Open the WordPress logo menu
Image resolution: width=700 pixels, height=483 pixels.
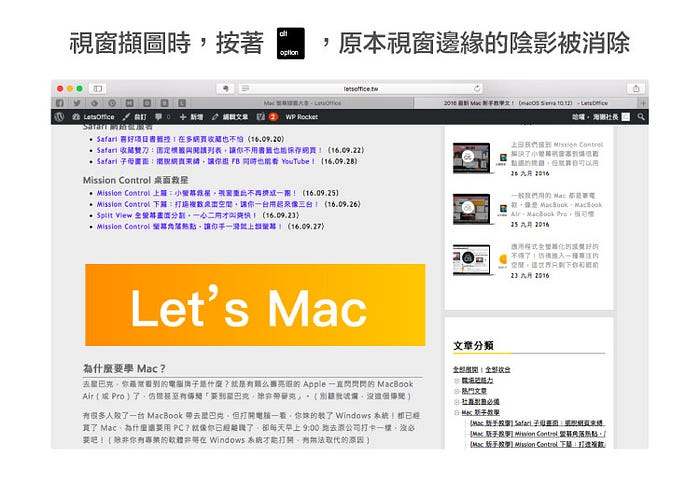(59, 117)
